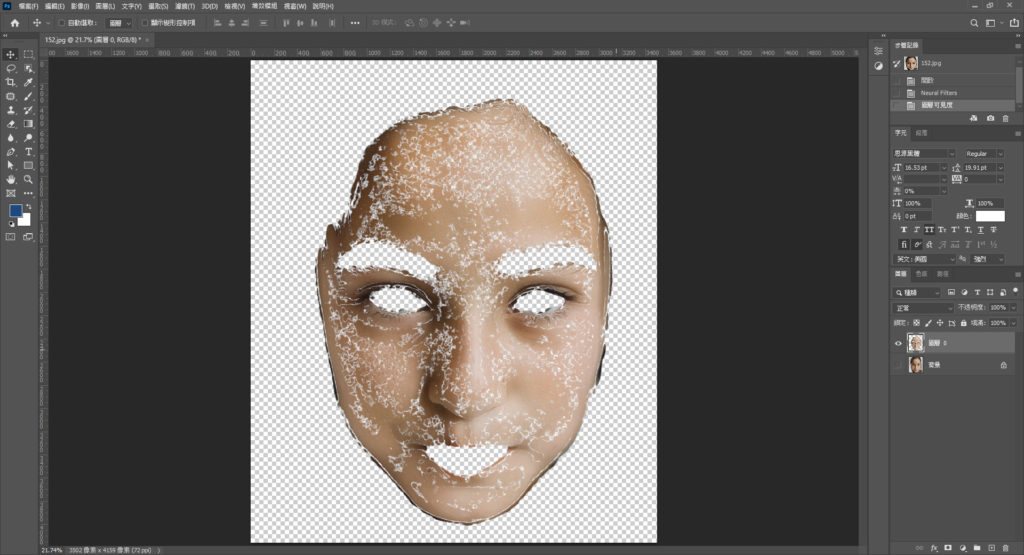Viewport: 1024px width, 555px height.
Task: Select the Lasso tool
Action: (x=11, y=68)
